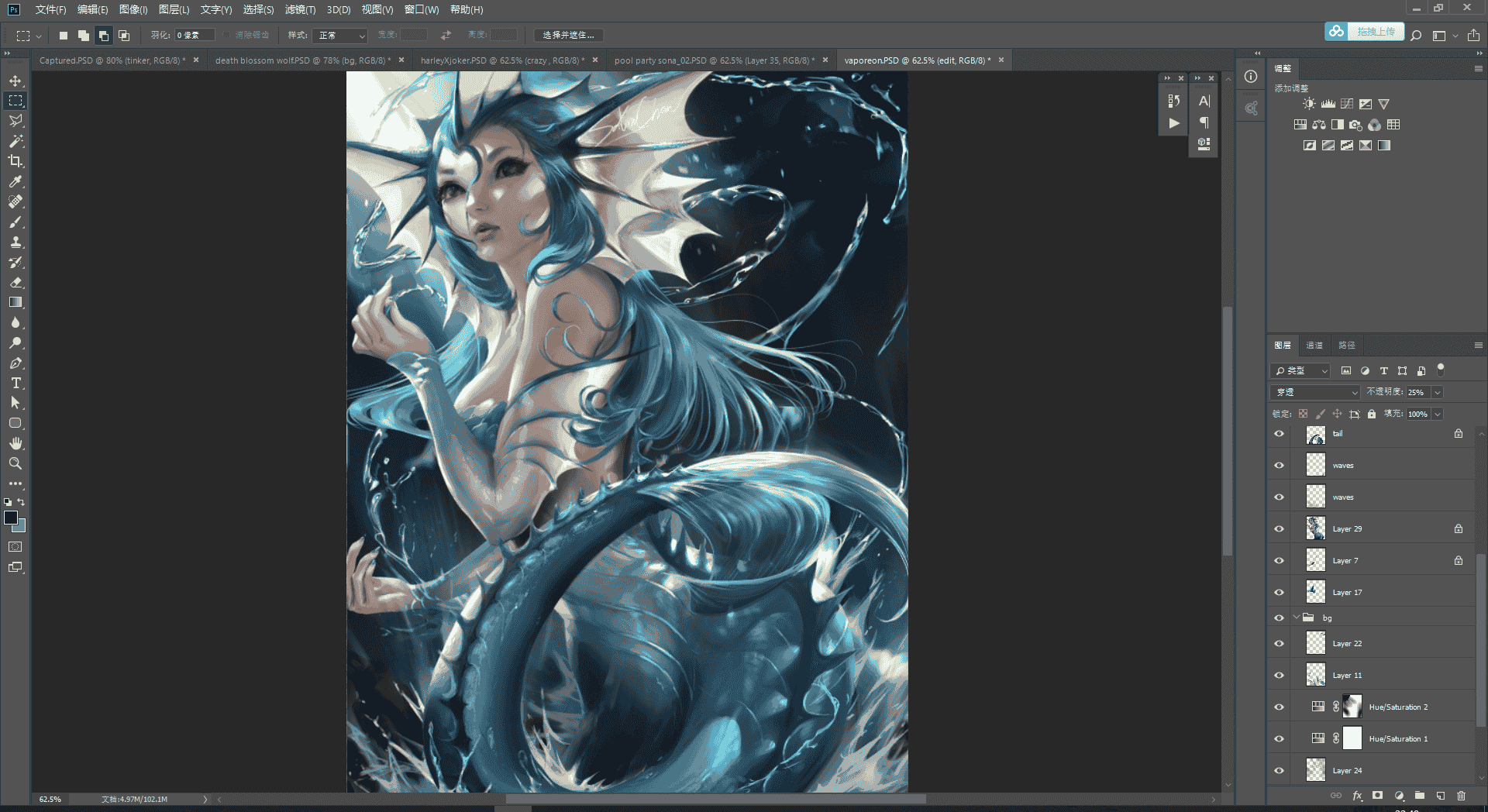Select the Pen tool

15,363
